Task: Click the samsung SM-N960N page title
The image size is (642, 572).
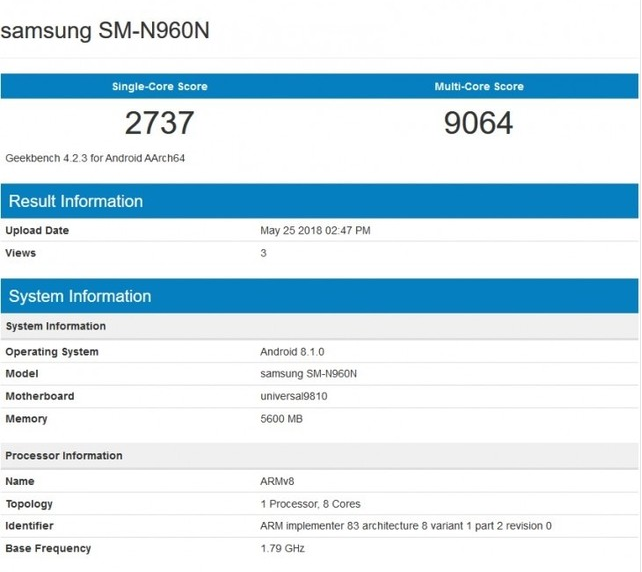Action: (105, 31)
